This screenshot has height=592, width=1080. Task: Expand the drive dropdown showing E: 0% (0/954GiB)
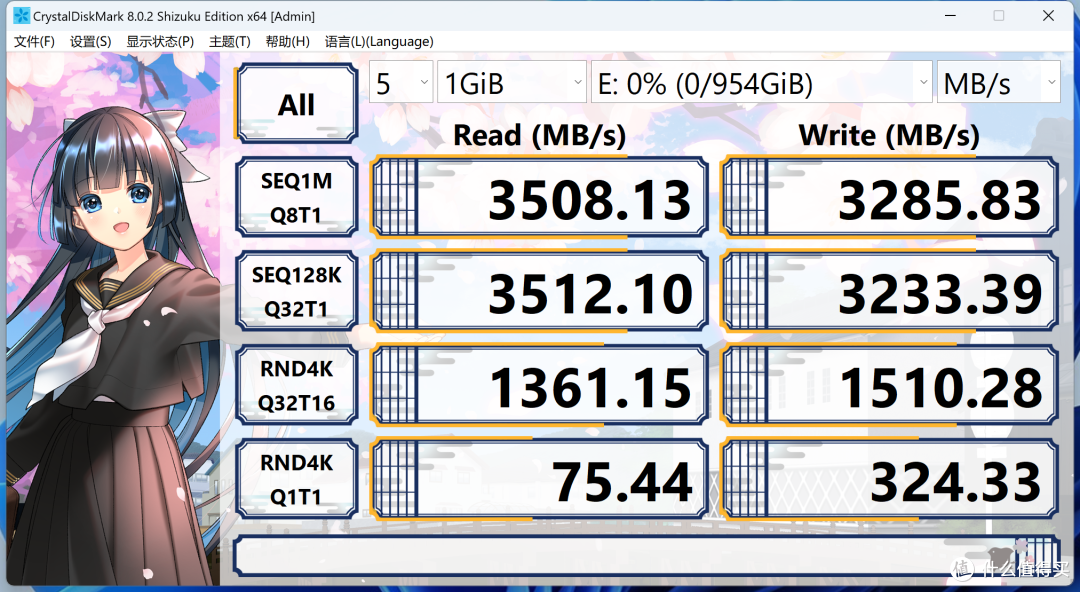(x=762, y=82)
